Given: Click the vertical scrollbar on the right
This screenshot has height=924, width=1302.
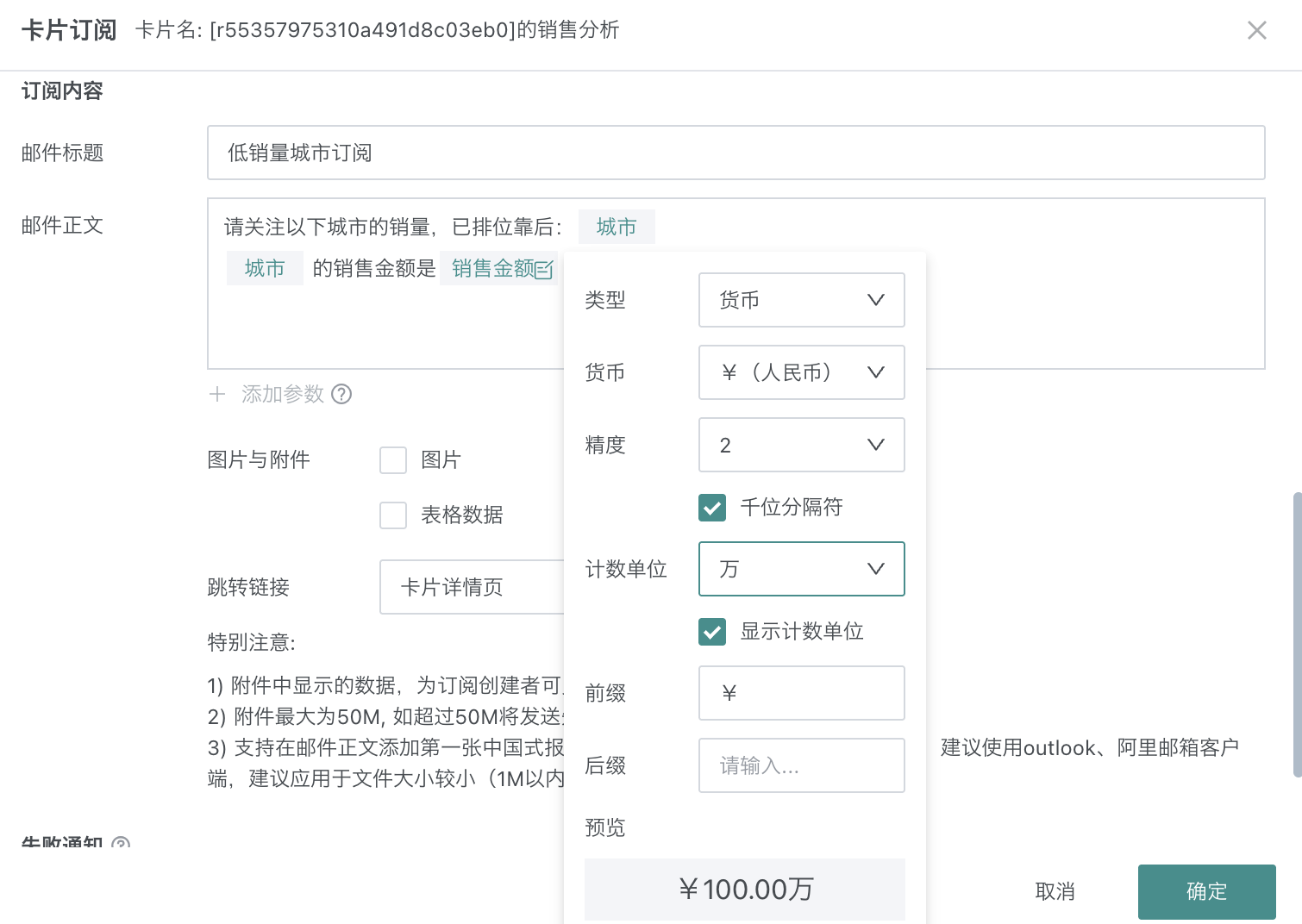Looking at the screenshot, I should tap(1297, 634).
